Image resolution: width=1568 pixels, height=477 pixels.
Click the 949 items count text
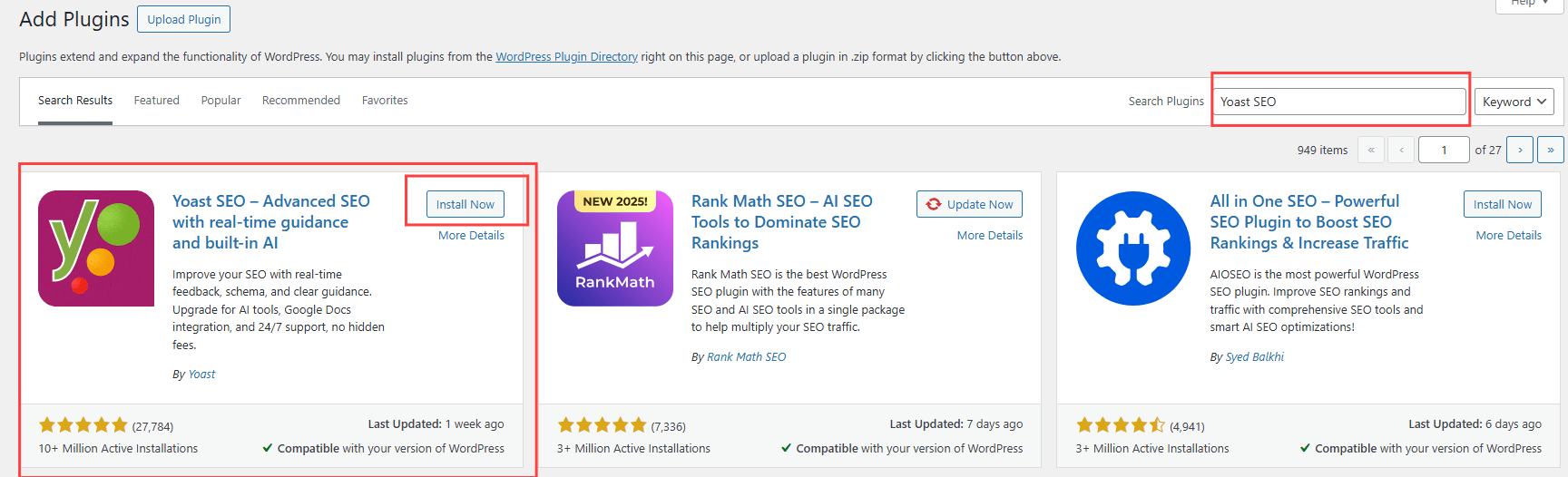point(1322,150)
